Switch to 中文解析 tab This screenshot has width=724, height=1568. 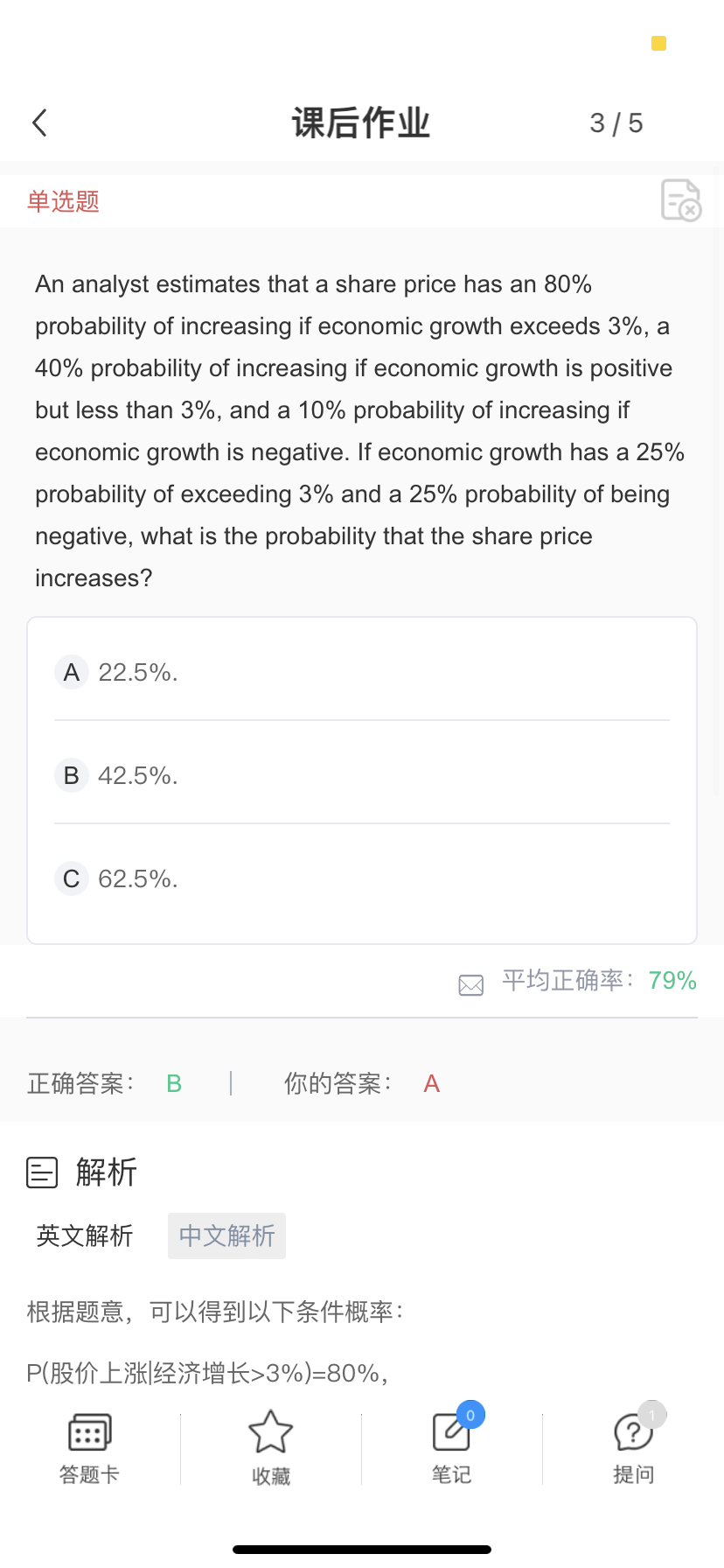tap(226, 1235)
